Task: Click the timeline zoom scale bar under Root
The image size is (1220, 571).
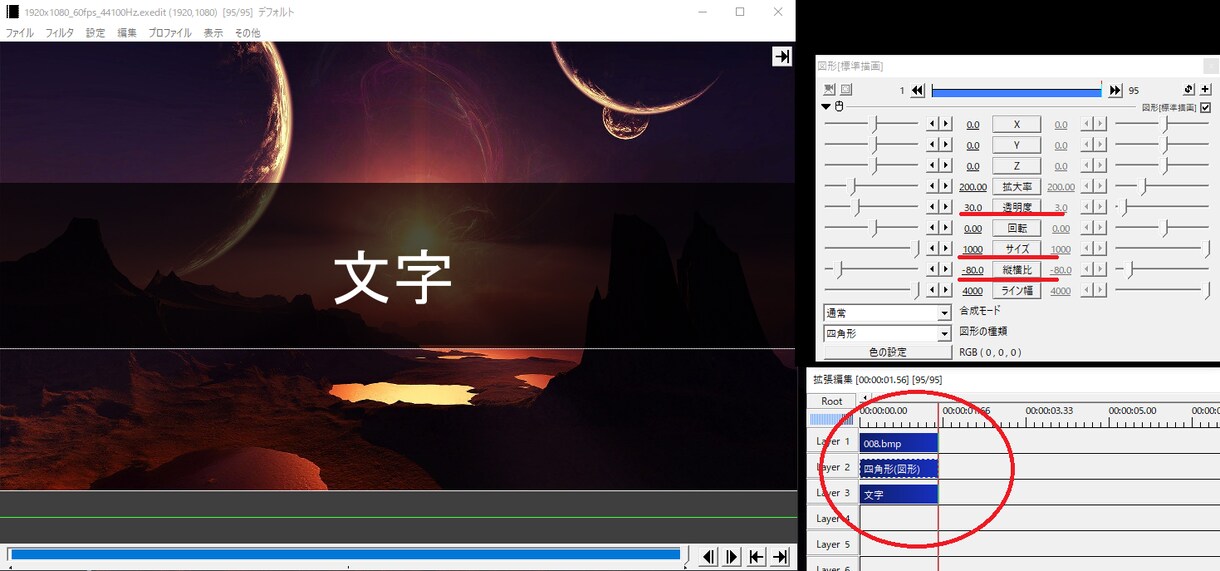Action: [832, 419]
